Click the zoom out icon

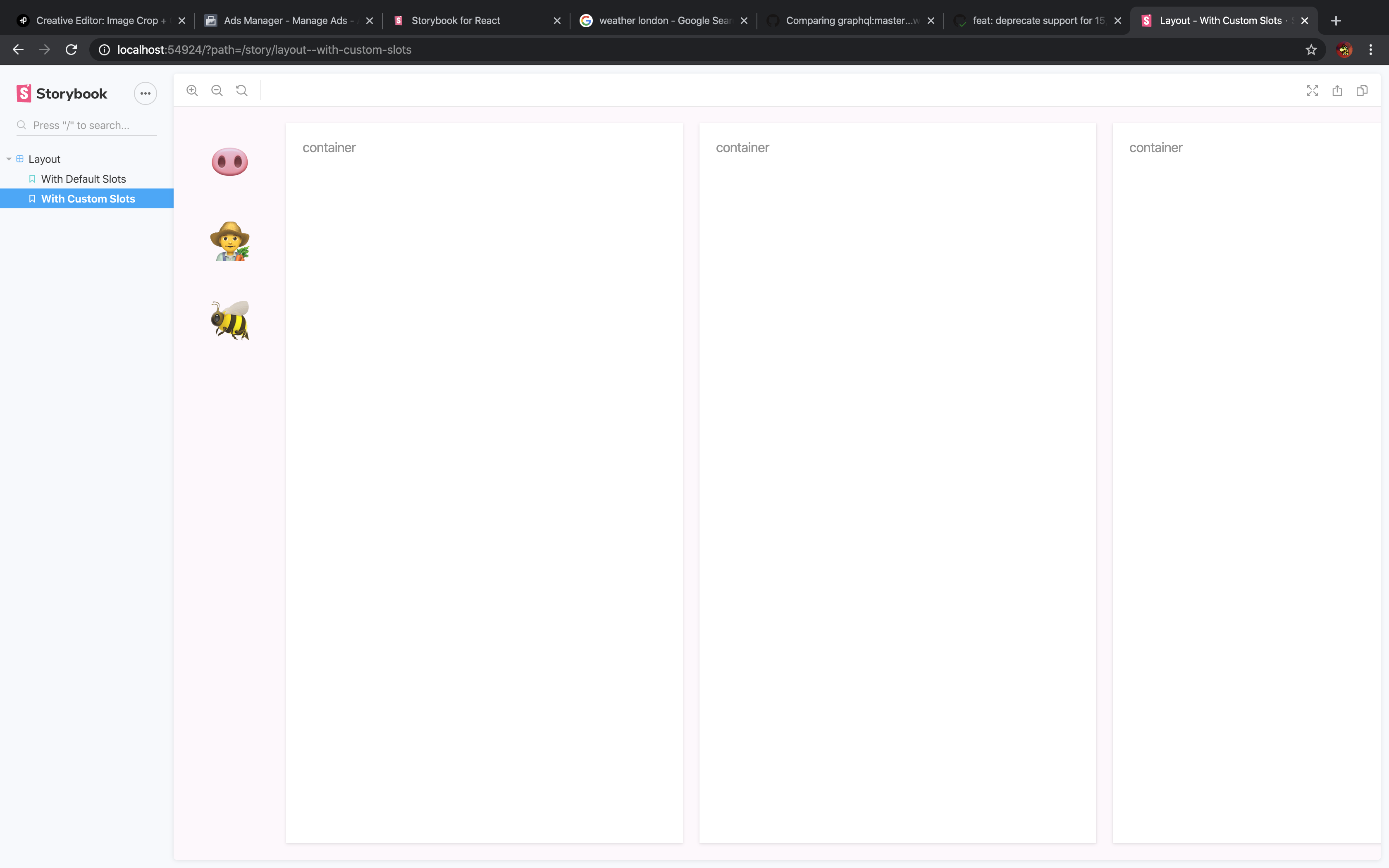pyautogui.click(x=217, y=91)
